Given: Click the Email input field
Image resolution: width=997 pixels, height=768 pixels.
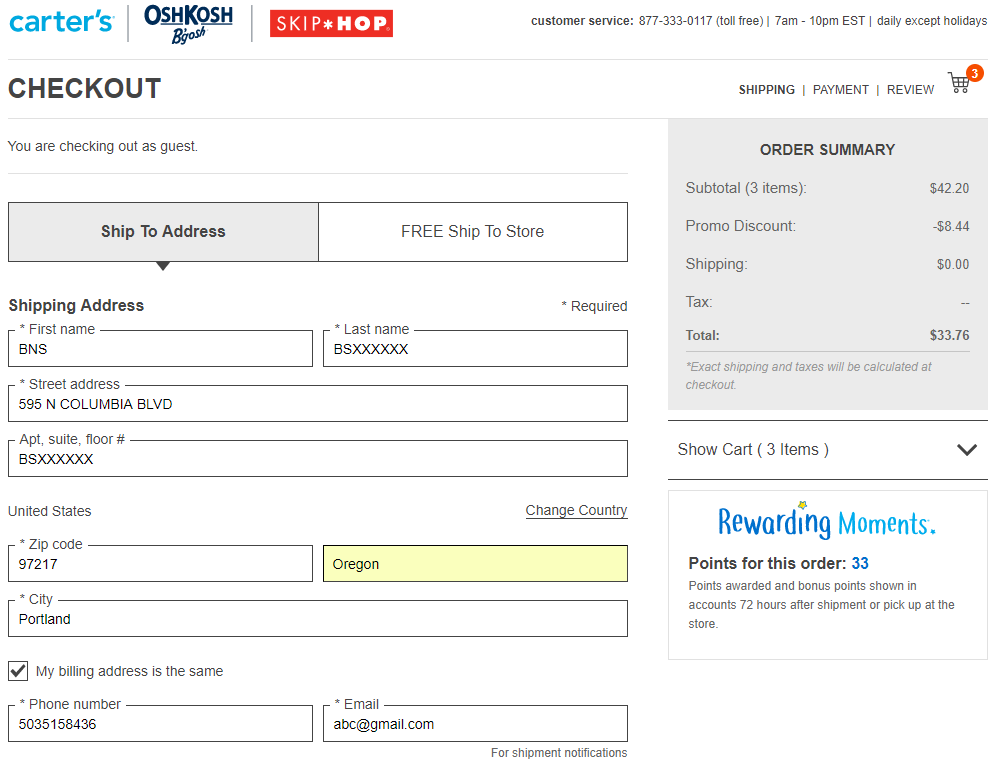Looking at the screenshot, I should coord(475,724).
